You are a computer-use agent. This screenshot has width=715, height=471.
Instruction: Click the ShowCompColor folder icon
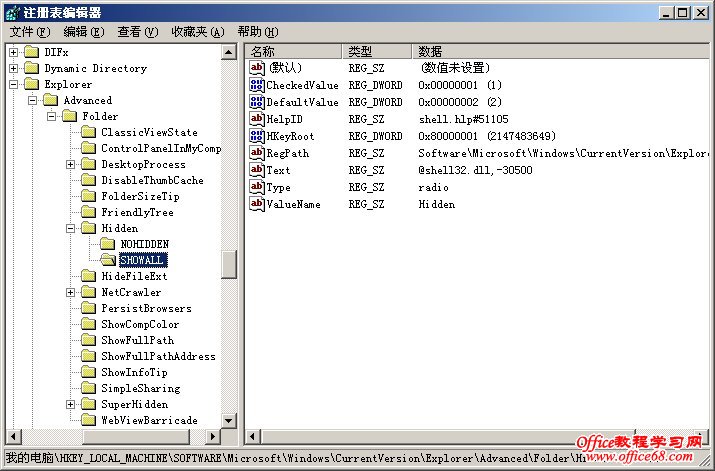tap(88, 324)
